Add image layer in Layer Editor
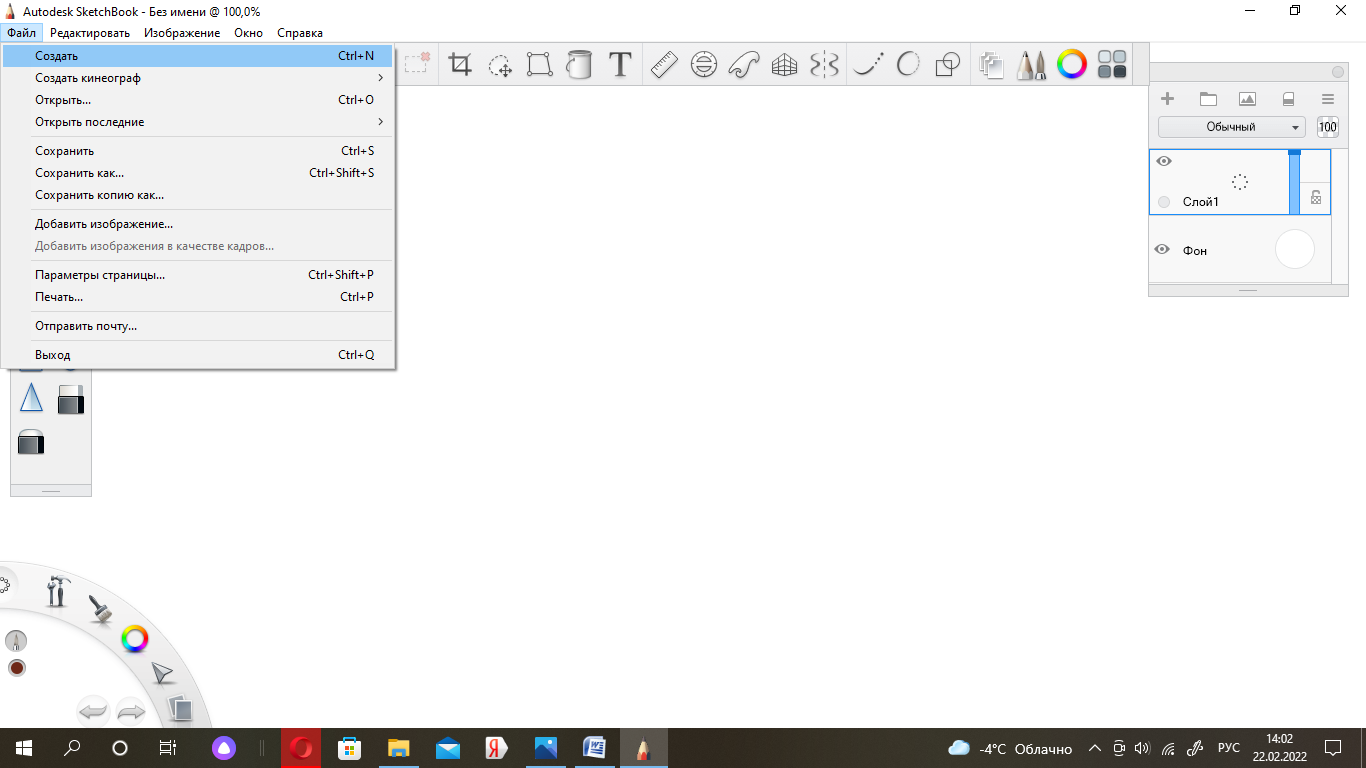 [1247, 99]
